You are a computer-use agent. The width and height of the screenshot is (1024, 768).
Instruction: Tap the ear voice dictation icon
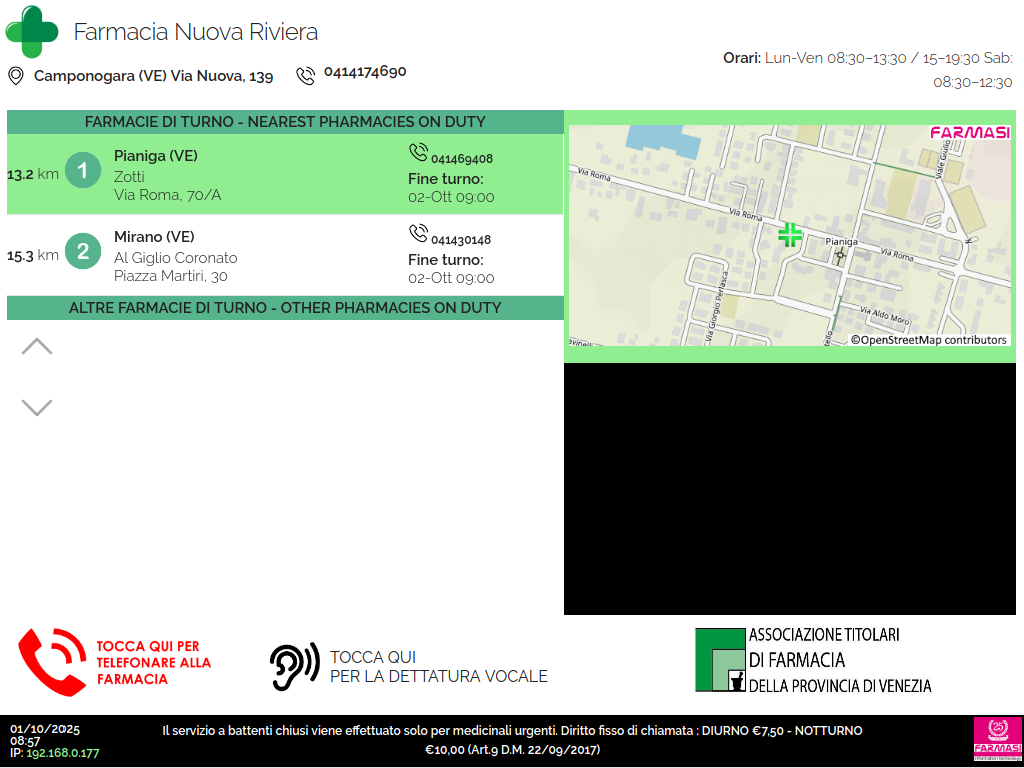point(294,667)
